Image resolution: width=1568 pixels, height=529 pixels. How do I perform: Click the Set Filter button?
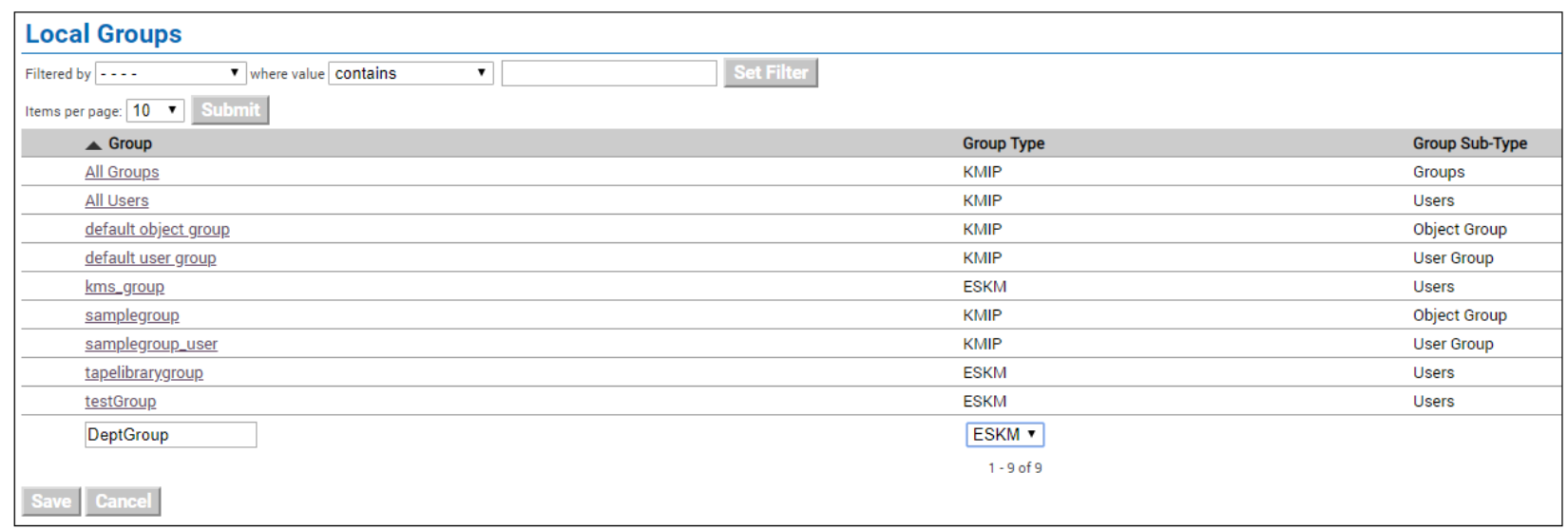pyautogui.click(x=771, y=72)
